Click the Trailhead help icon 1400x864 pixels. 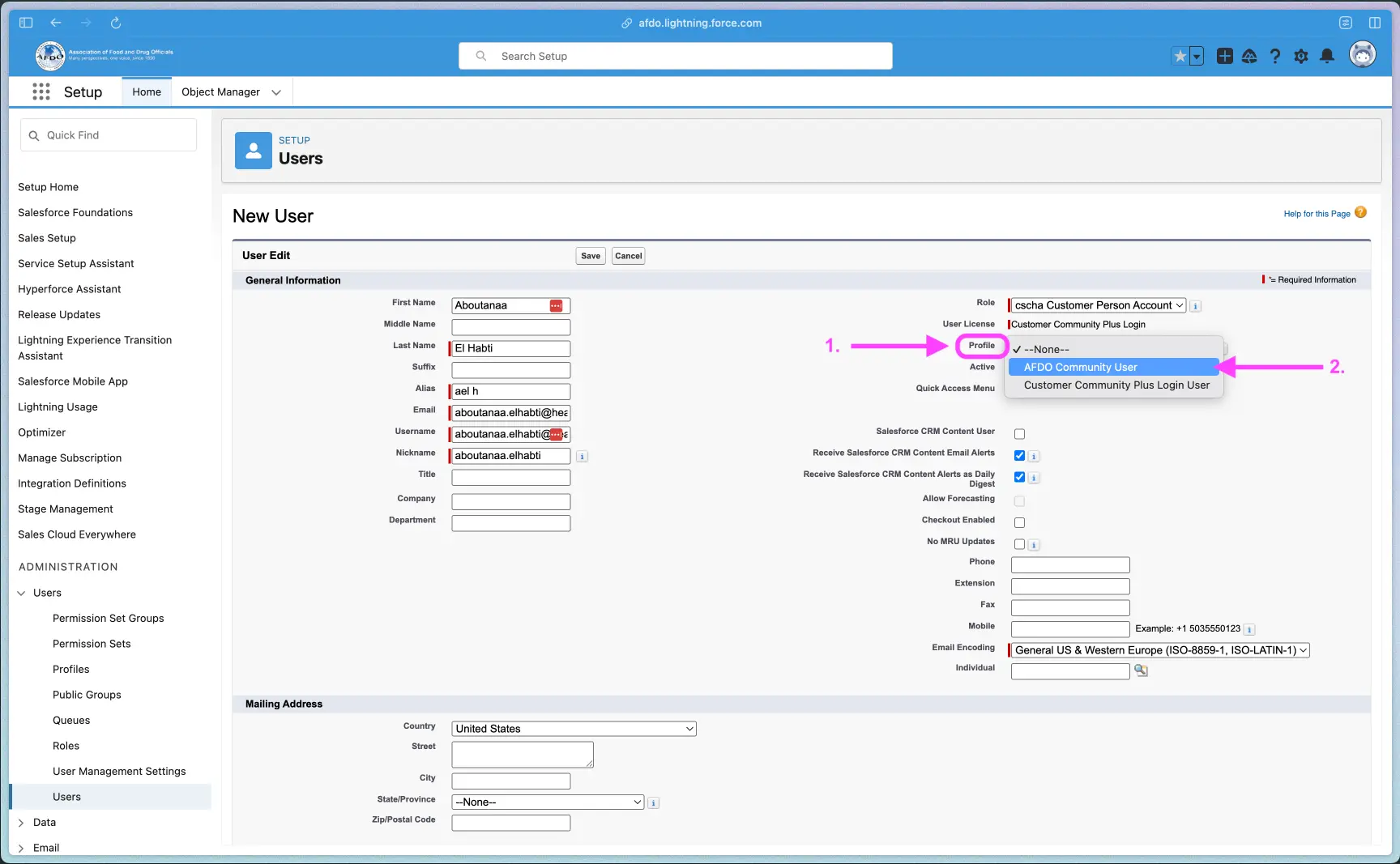pos(1250,55)
